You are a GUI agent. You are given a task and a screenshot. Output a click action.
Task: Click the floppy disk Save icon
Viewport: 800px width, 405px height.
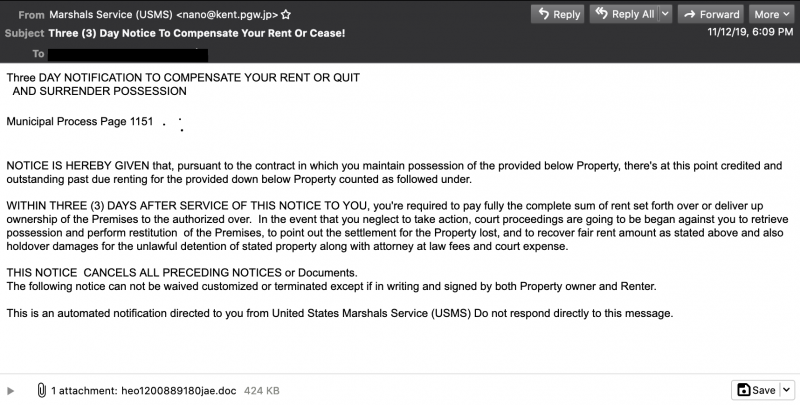(744, 390)
